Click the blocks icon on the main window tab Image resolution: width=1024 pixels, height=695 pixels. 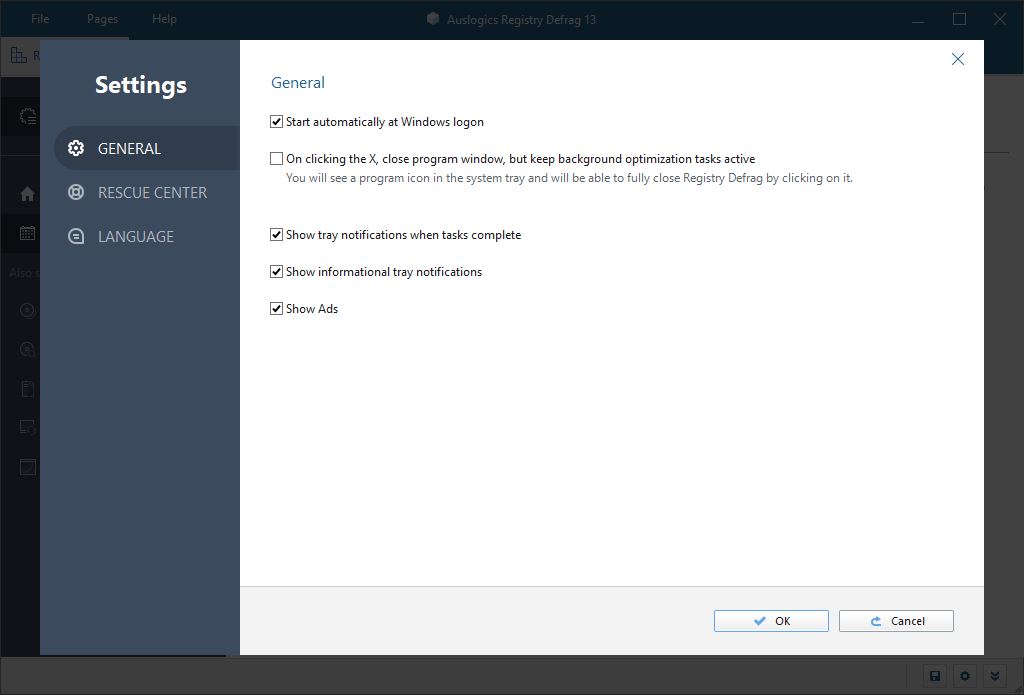pyautogui.click(x=18, y=56)
